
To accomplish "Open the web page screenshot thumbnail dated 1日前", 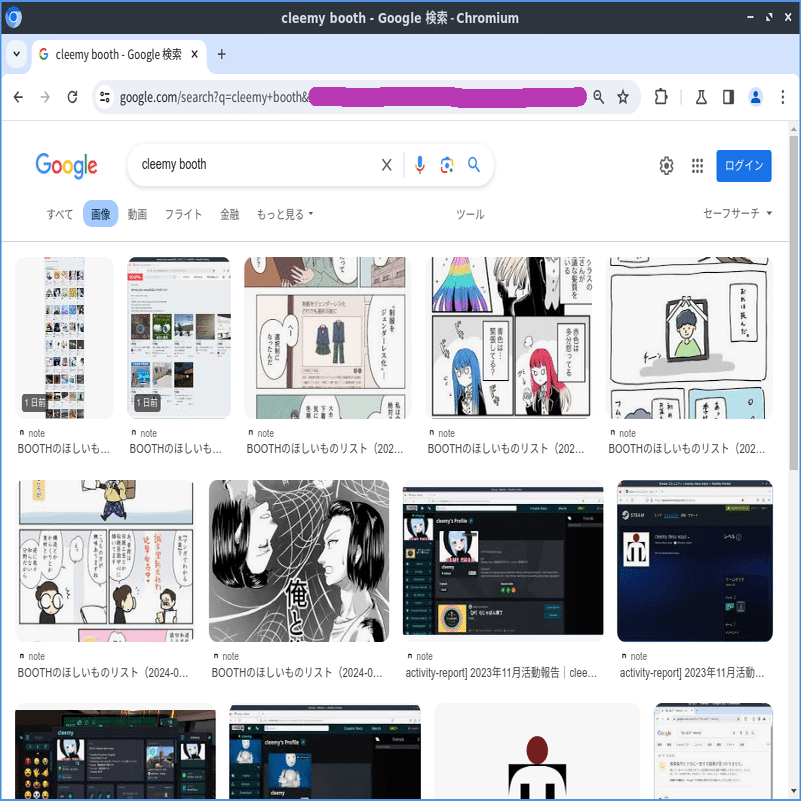I will (x=179, y=338).
